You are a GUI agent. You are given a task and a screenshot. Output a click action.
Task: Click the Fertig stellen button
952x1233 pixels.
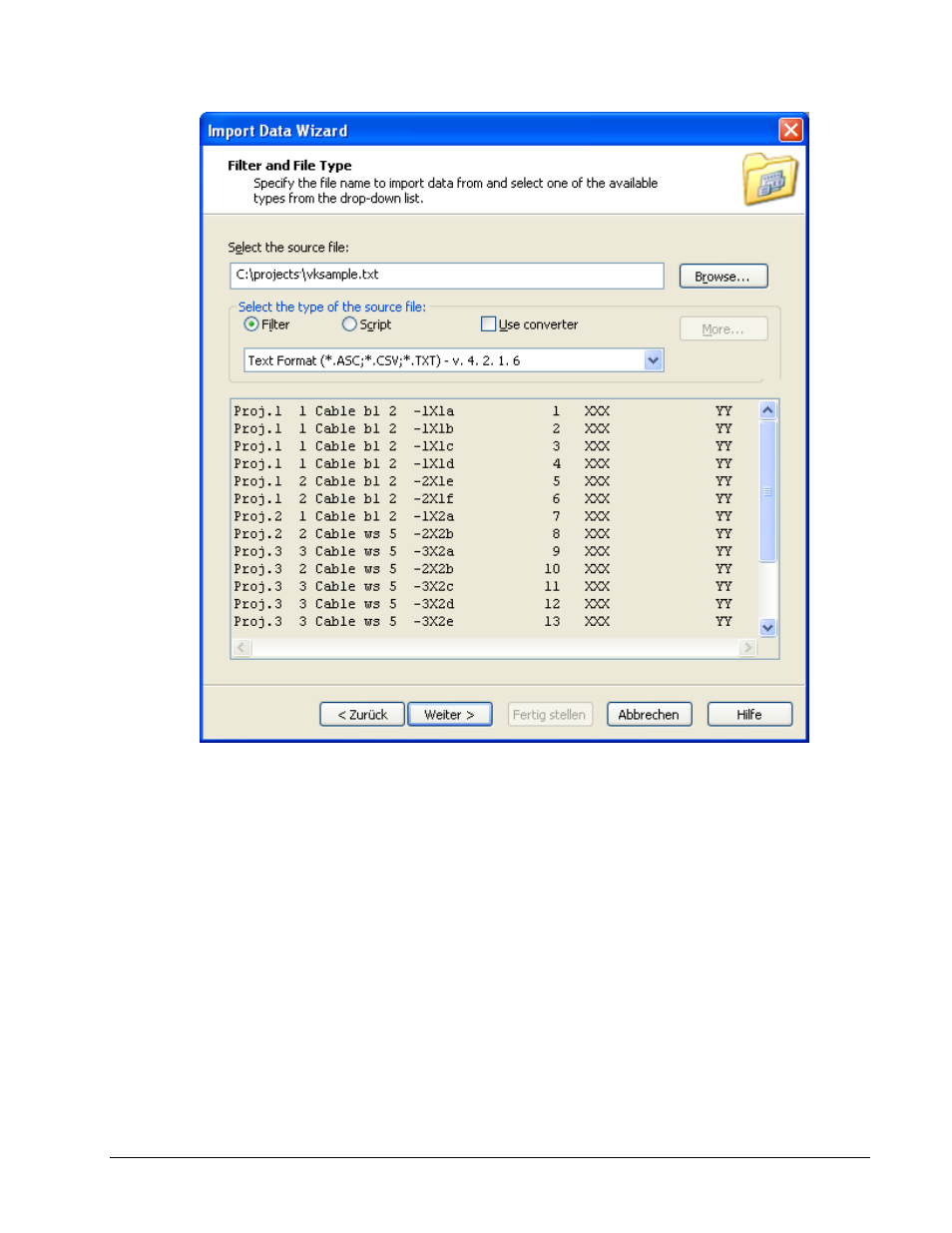(550, 714)
